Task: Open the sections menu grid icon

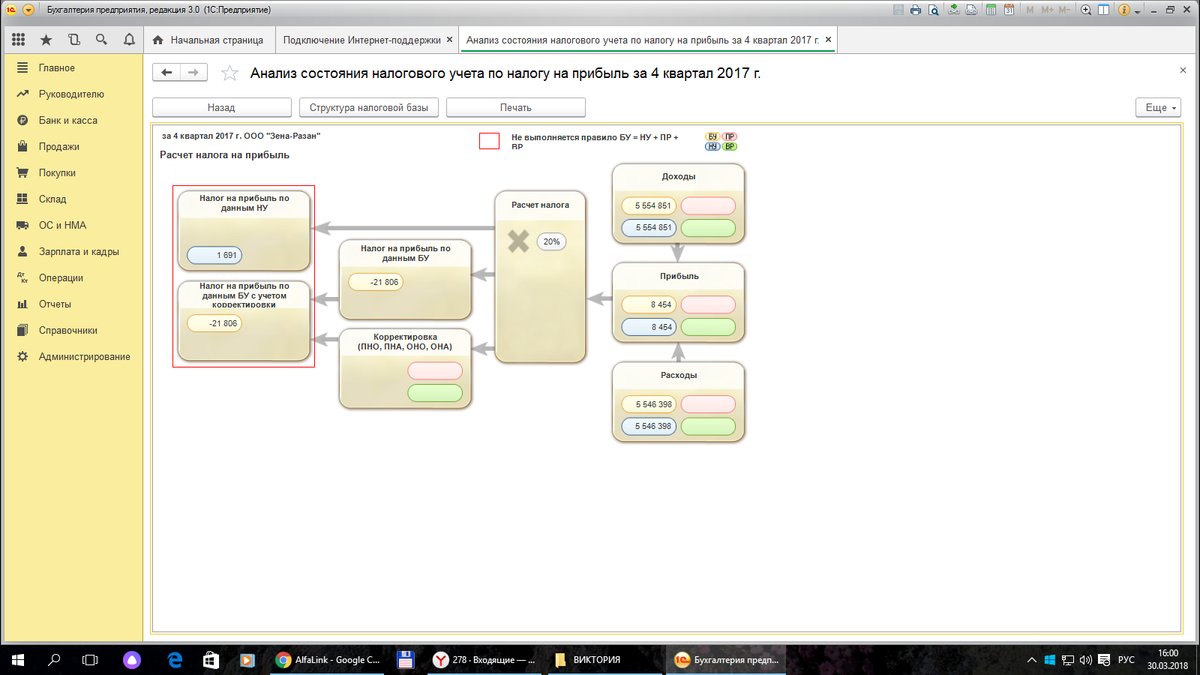Action: (x=18, y=40)
